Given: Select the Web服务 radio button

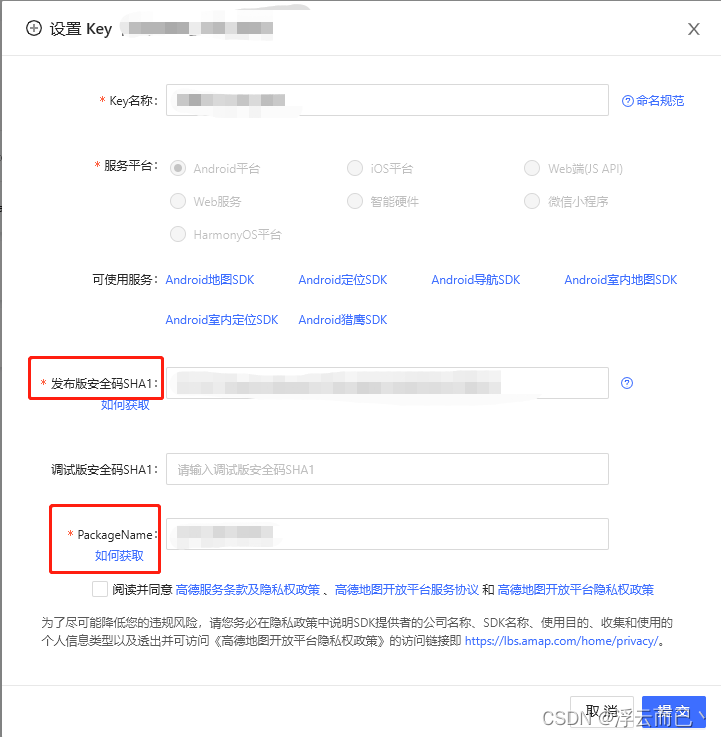Looking at the screenshot, I should 178,201.
